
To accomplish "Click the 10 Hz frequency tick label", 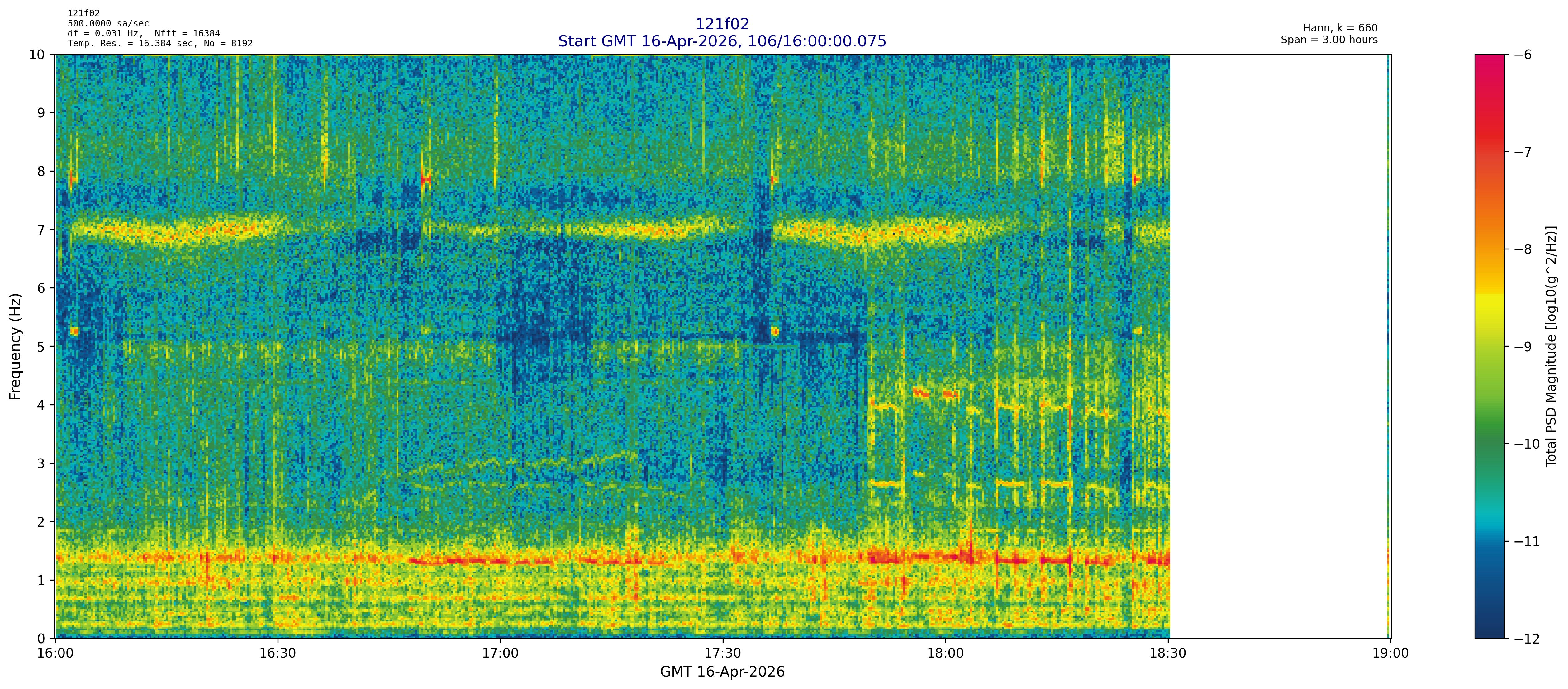I will pyautogui.click(x=37, y=55).
